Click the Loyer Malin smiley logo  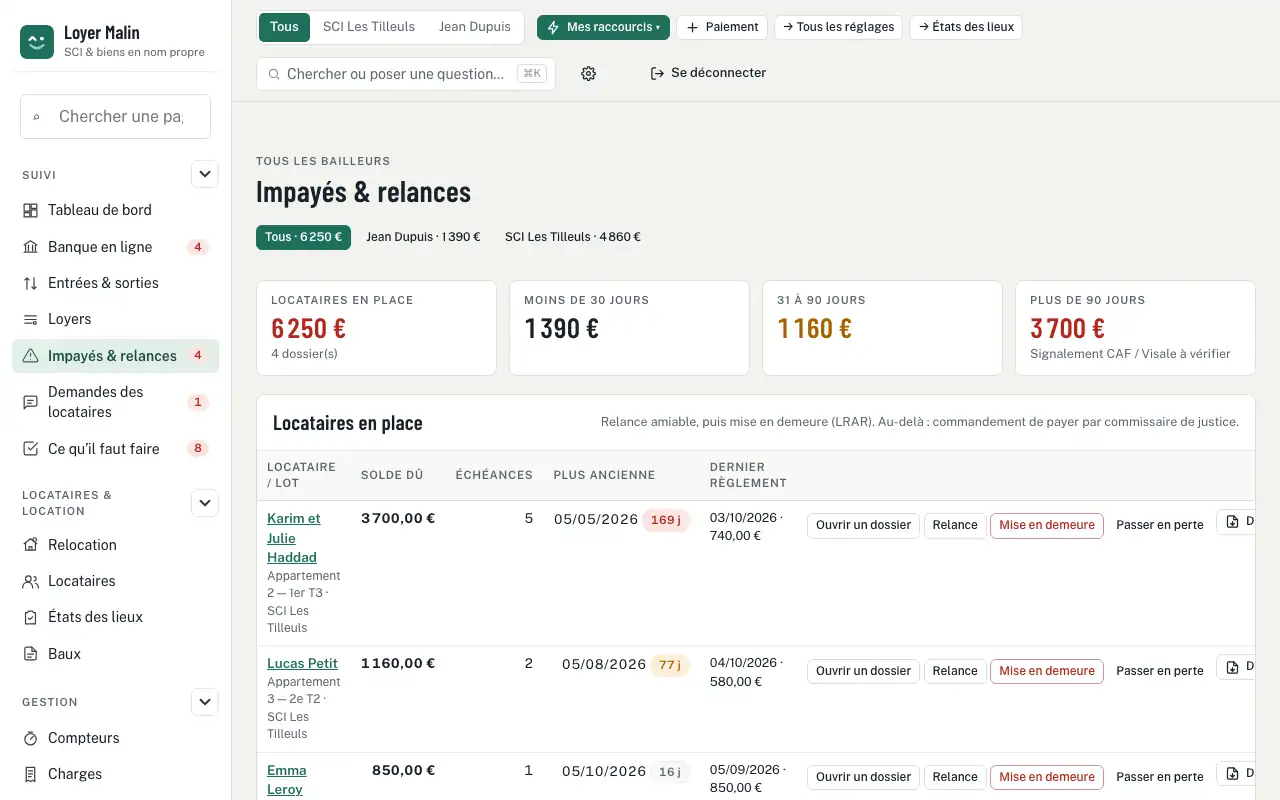37,42
